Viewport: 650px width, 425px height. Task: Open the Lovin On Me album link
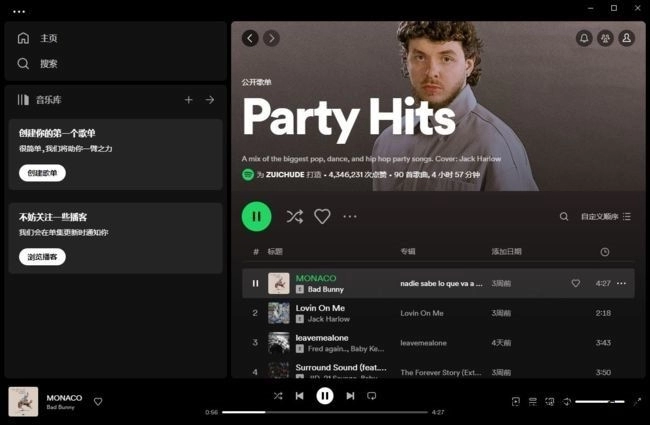(422, 313)
